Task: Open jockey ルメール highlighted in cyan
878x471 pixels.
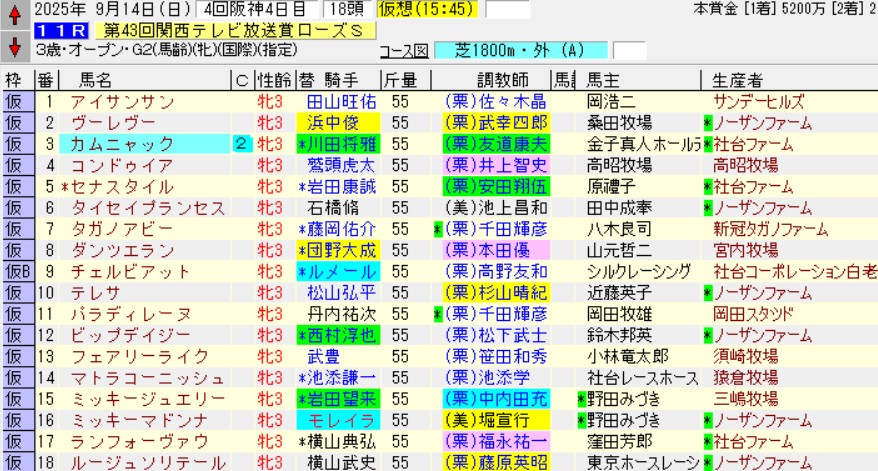Action: (337, 271)
